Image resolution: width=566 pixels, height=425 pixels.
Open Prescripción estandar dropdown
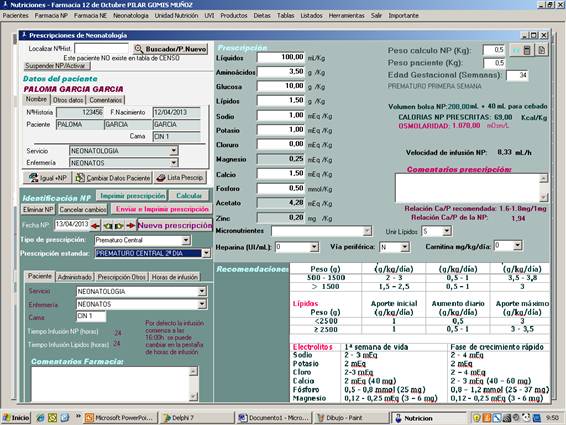(206, 253)
